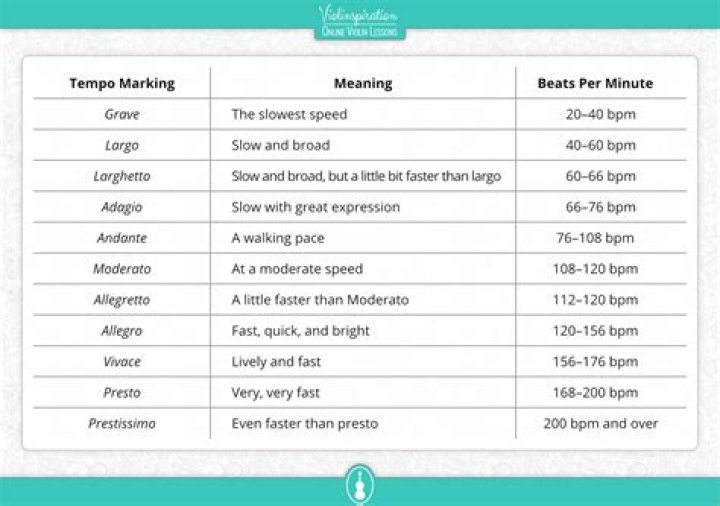Click the Largo tempo row label

point(122,145)
